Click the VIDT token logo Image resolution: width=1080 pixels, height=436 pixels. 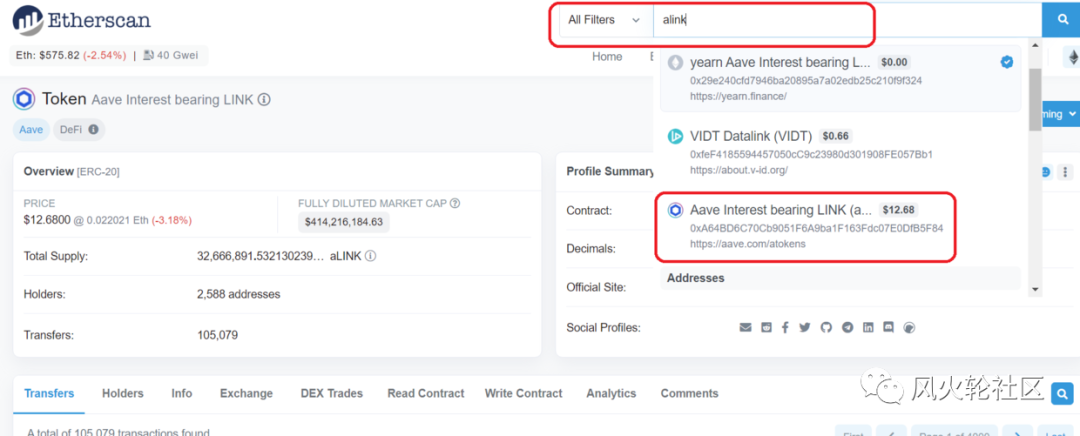(675, 136)
